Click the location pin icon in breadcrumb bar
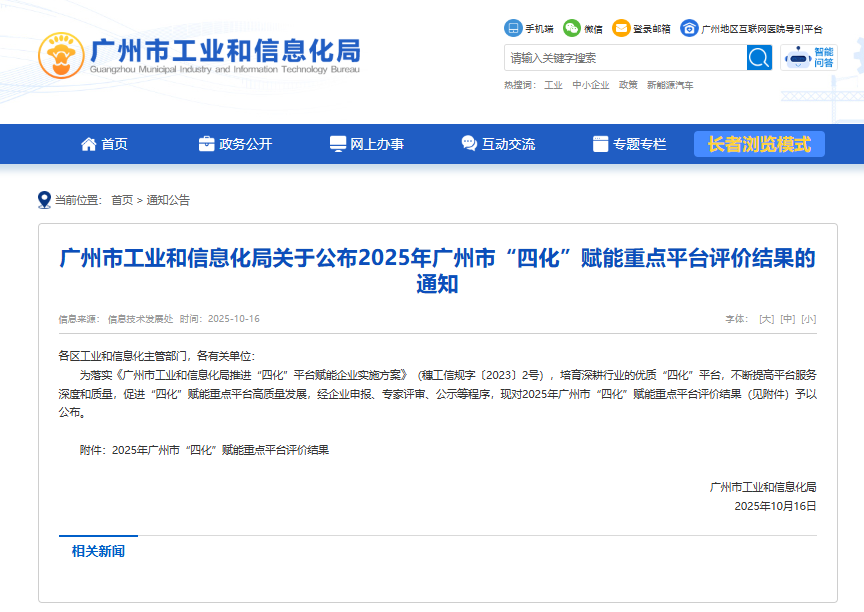The image size is (864, 612). (42, 198)
